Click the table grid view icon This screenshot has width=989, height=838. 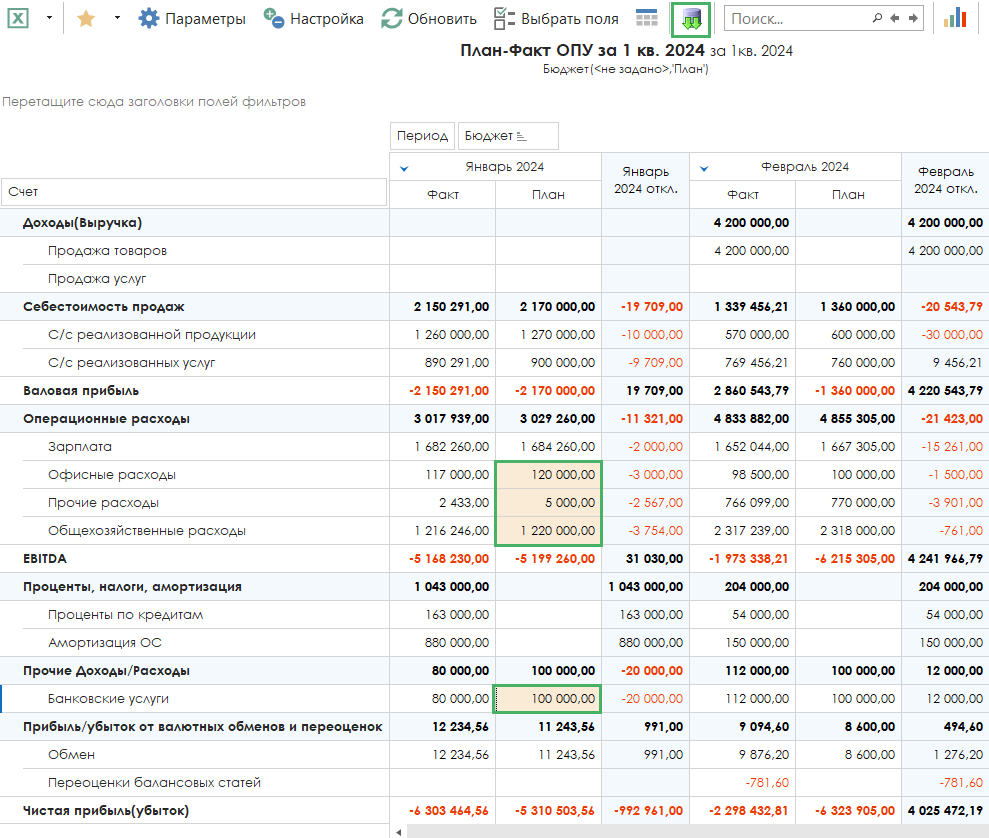coord(647,18)
